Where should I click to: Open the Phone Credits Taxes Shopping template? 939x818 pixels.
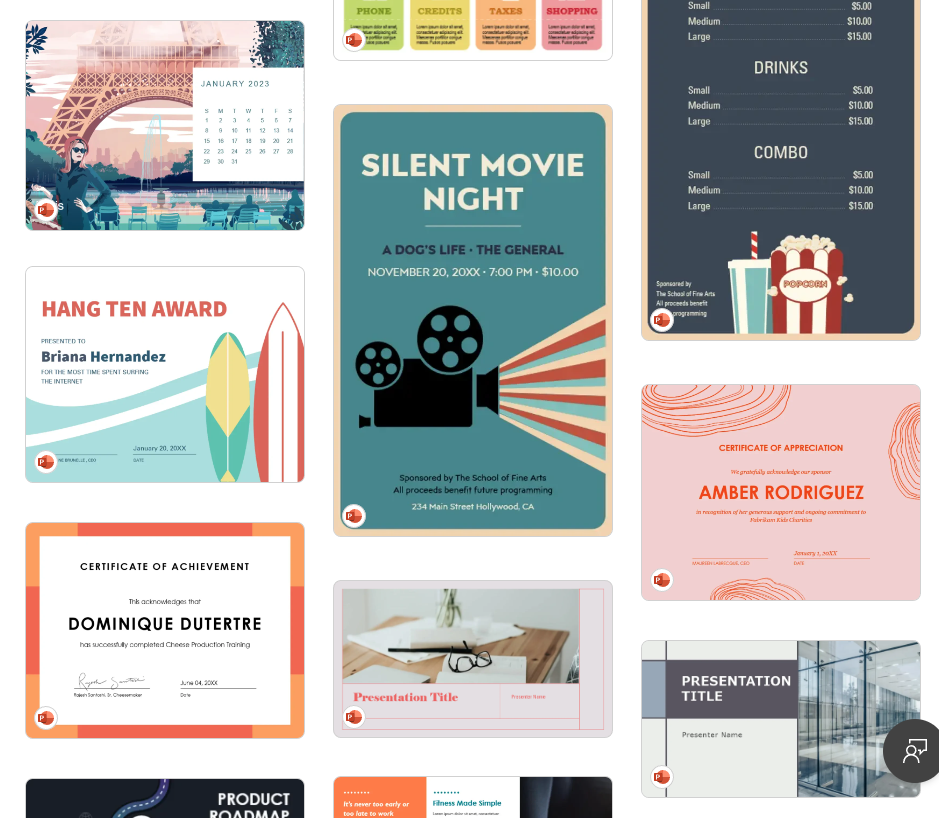472,30
